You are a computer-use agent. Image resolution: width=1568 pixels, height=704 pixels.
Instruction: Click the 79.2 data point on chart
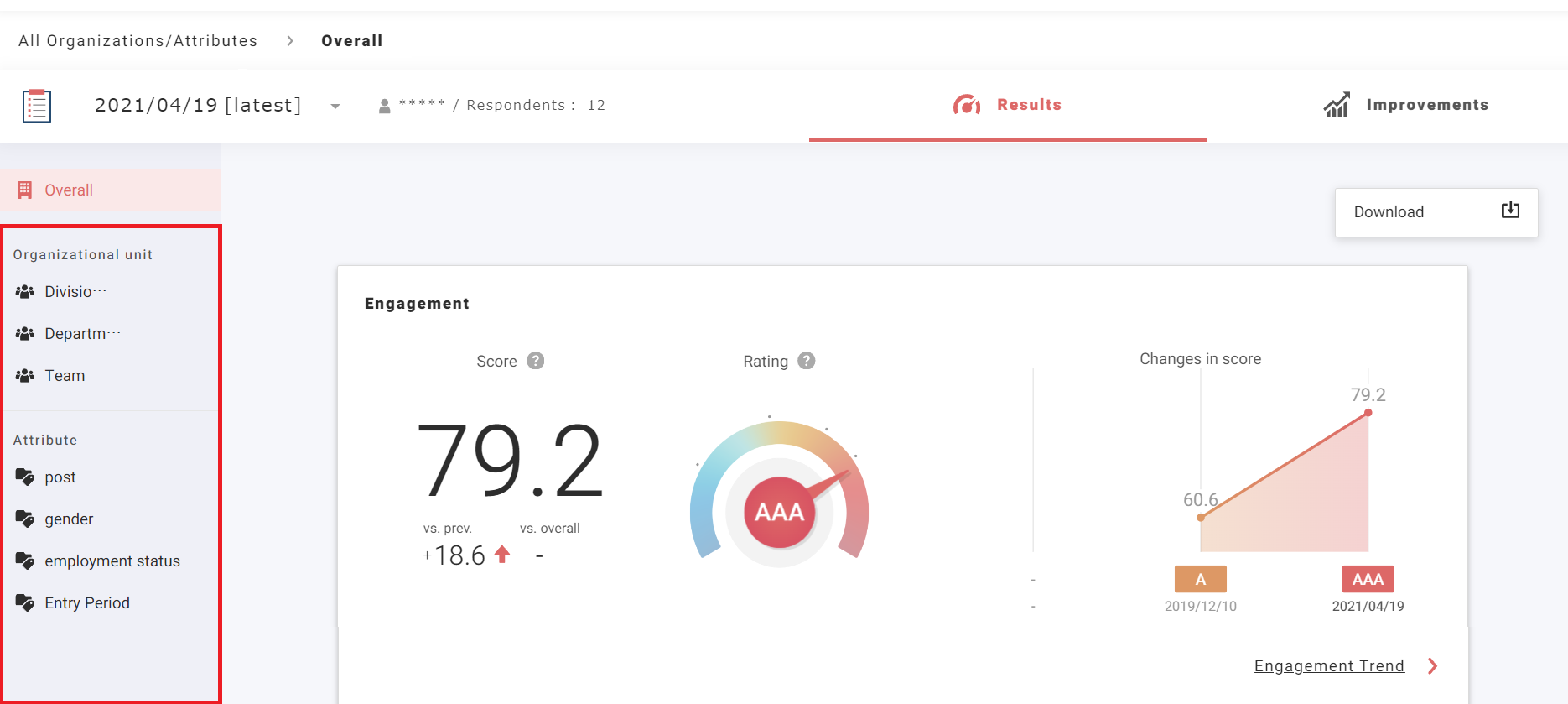click(1368, 413)
